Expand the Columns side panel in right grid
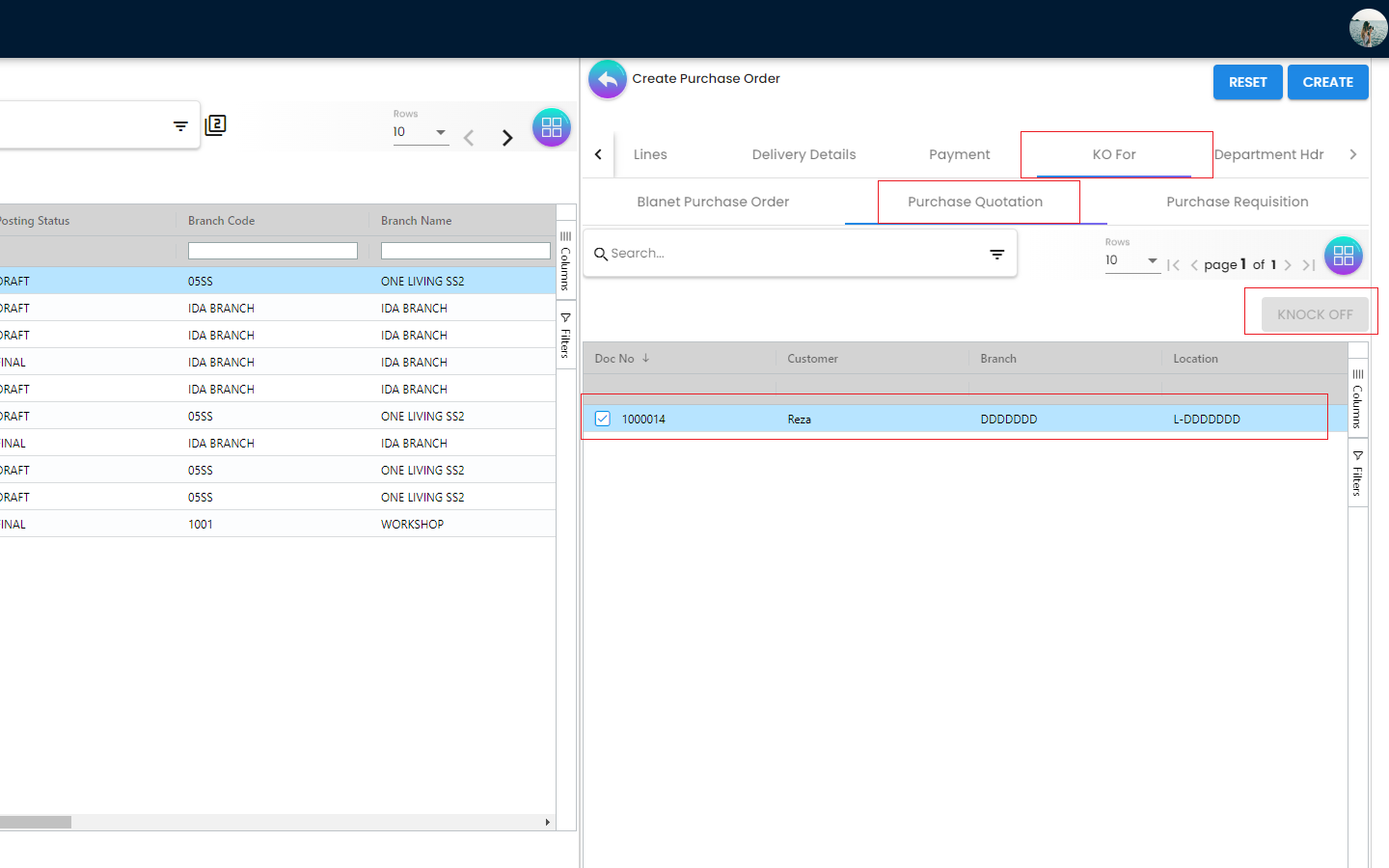Screen dimensions: 1389x868 tap(1357, 399)
